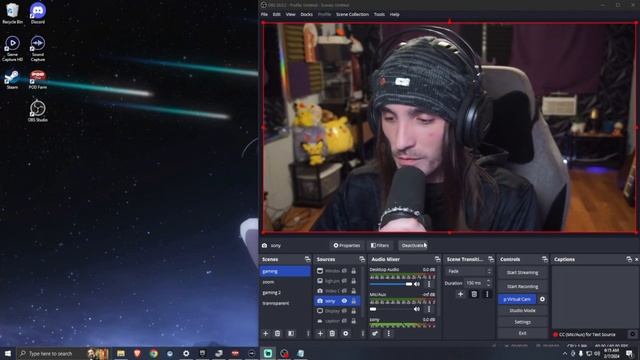
Task: Float the Audio Mixer dock panel
Action: point(438,259)
